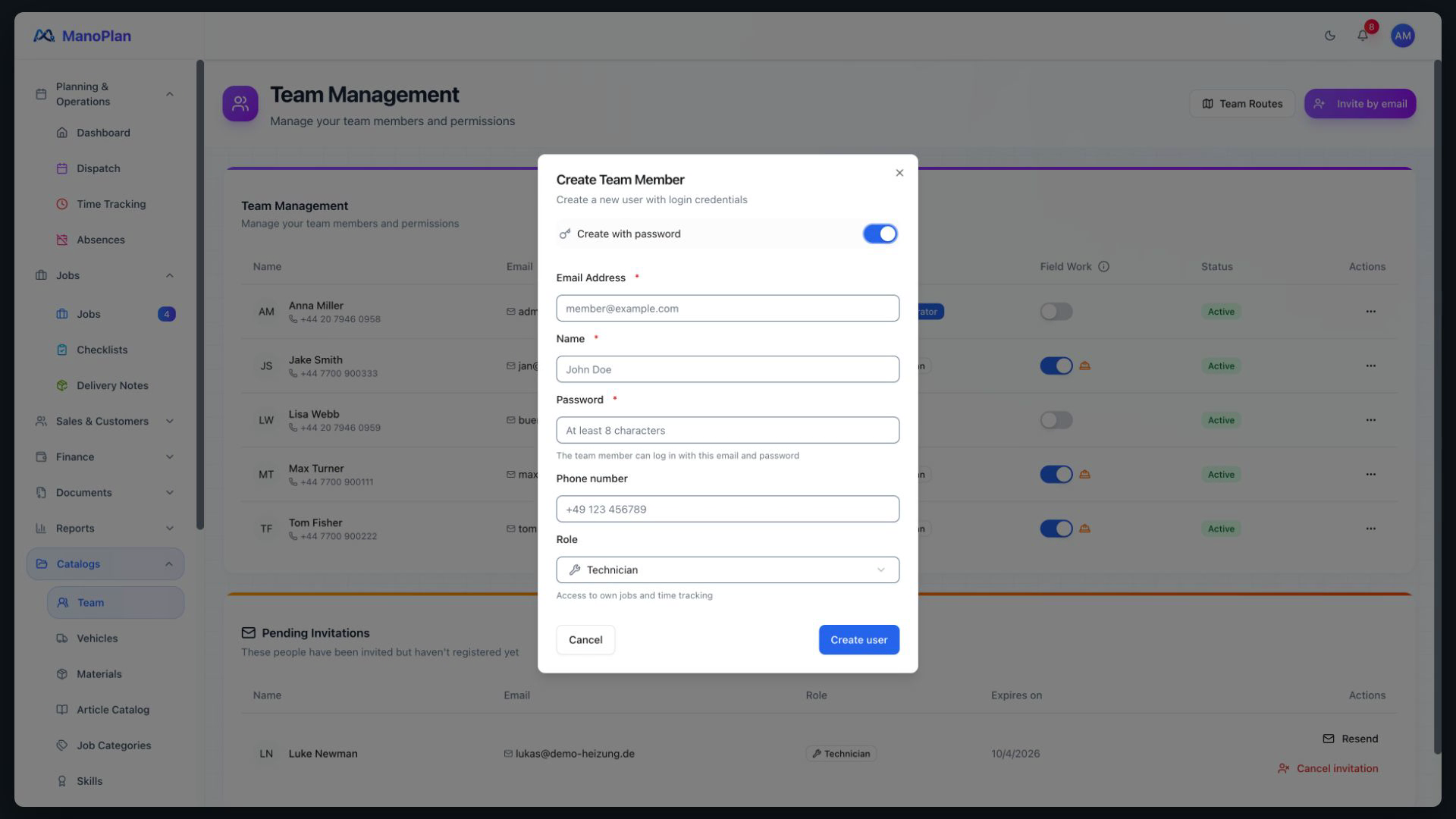Click hard hat icon in Max Turner row
The width and height of the screenshot is (1456, 819).
(x=1084, y=474)
